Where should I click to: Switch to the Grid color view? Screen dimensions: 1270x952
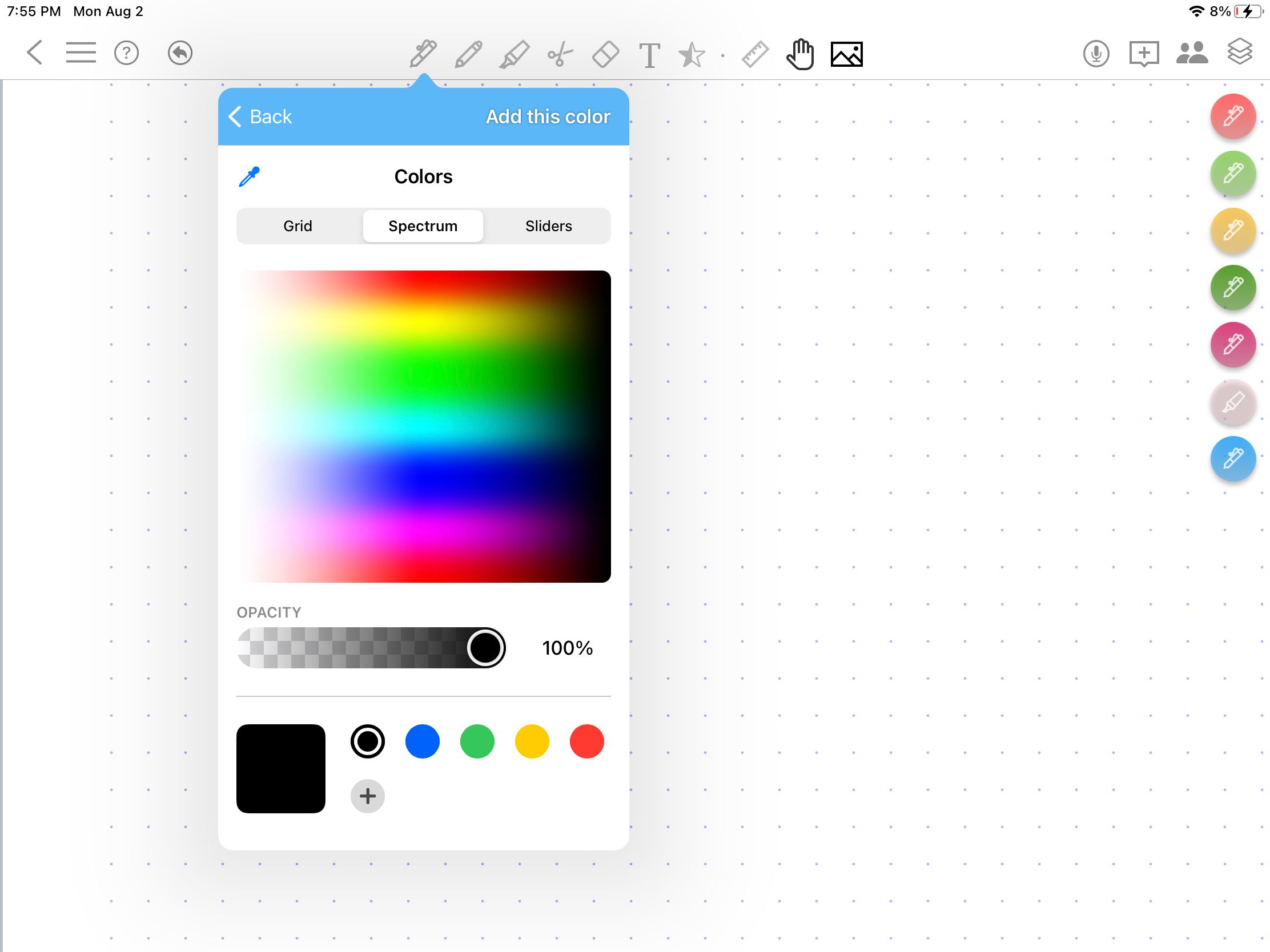(298, 225)
